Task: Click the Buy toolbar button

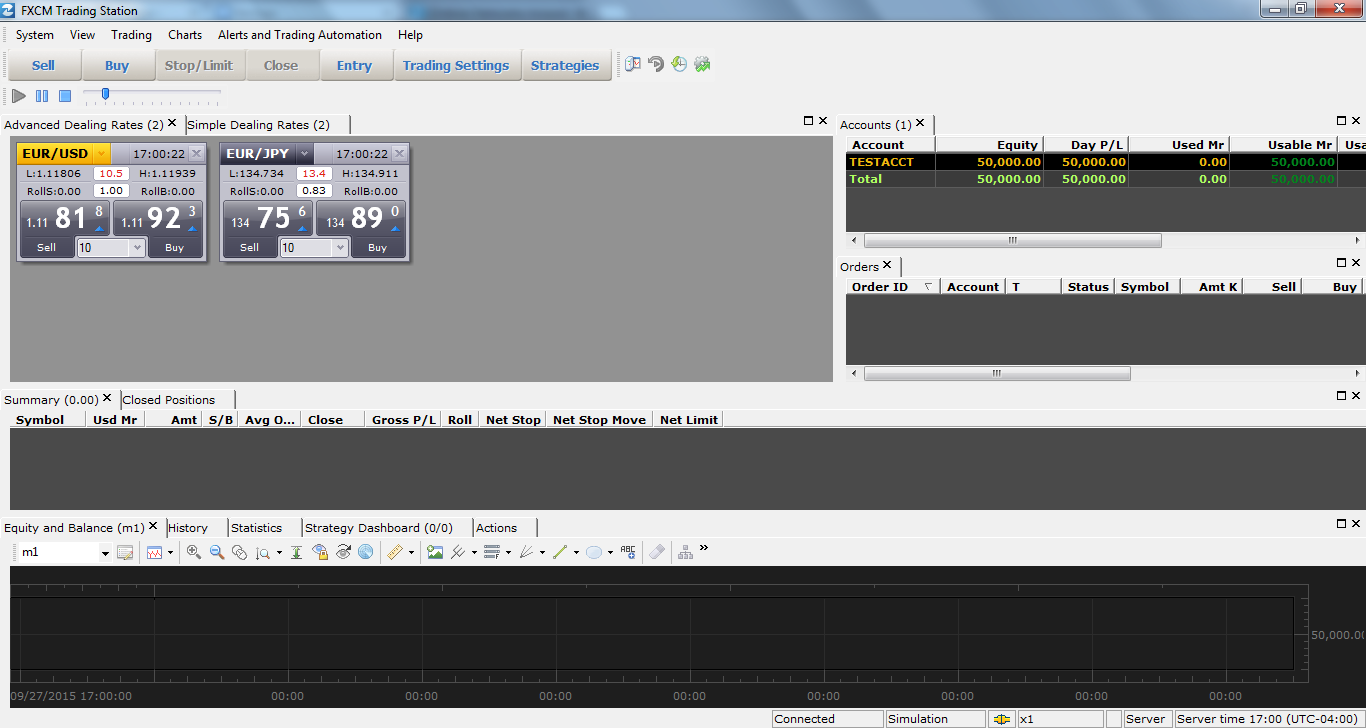Action: point(117,66)
